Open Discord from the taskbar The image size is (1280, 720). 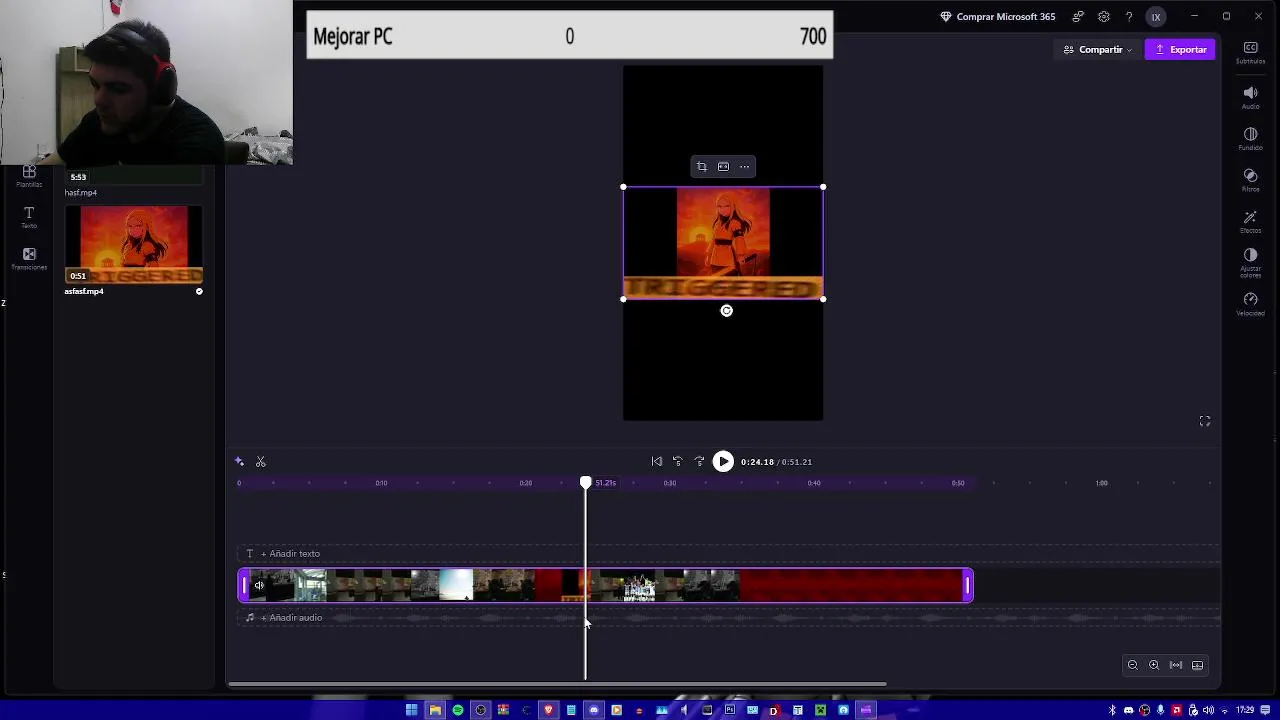(x=594, y=710)
